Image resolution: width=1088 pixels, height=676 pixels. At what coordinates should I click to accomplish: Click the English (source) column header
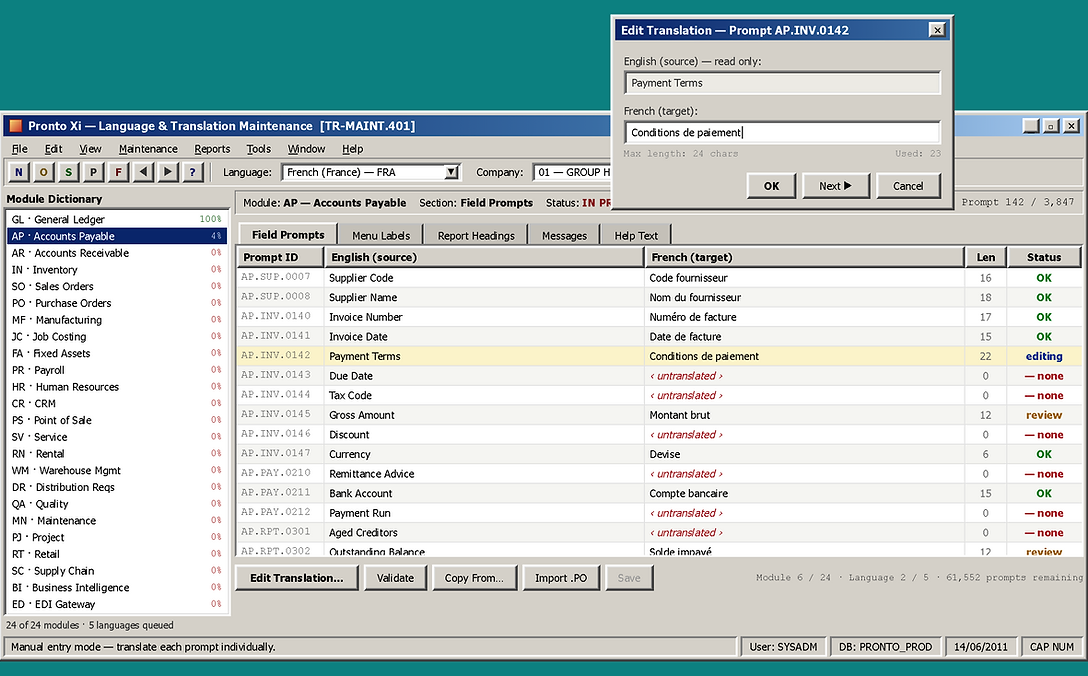tap(484, 257)
